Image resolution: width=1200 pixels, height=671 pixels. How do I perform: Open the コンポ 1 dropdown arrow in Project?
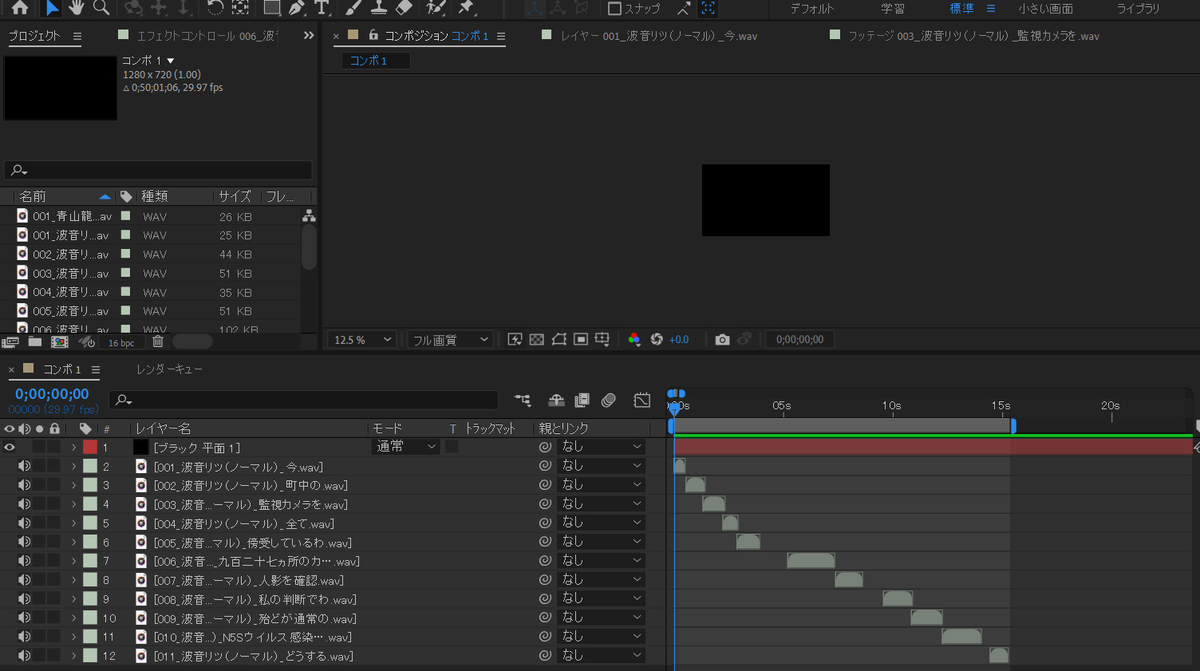click(x=170, y=61)
